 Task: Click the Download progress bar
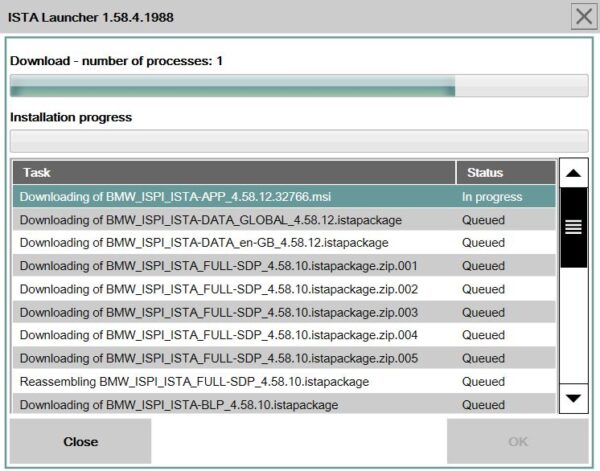click(299, 86)
